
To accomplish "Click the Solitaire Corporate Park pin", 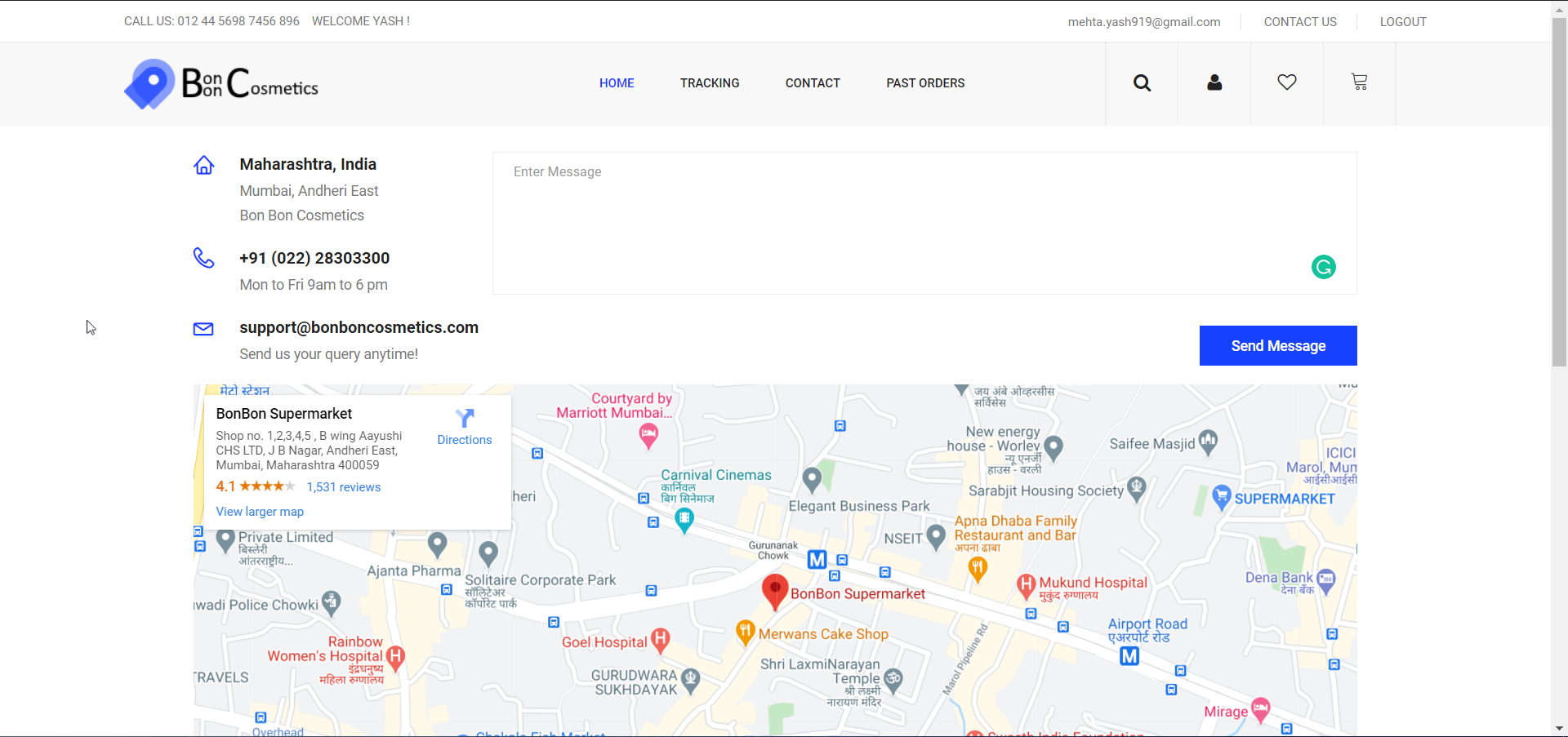I will tap(488, 554).
